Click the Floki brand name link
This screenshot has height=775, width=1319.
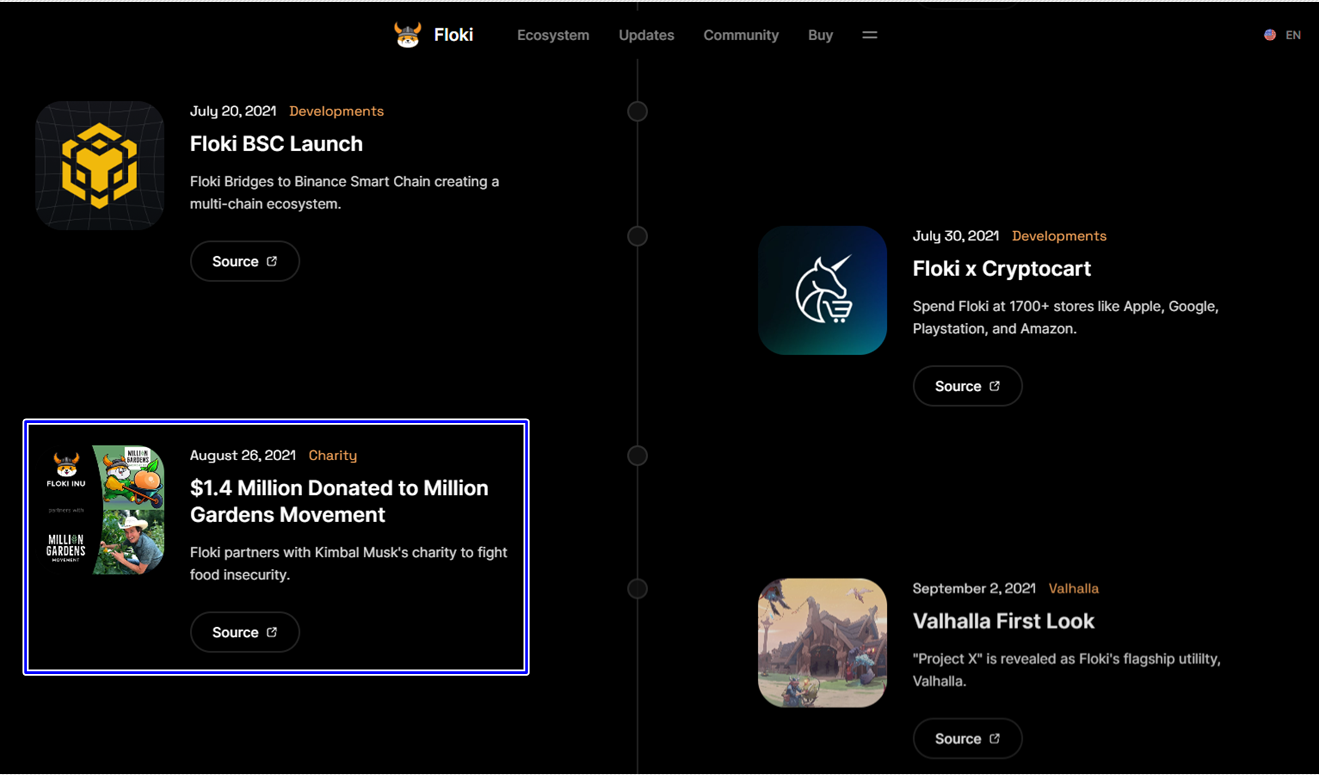[x=453, y=35]
